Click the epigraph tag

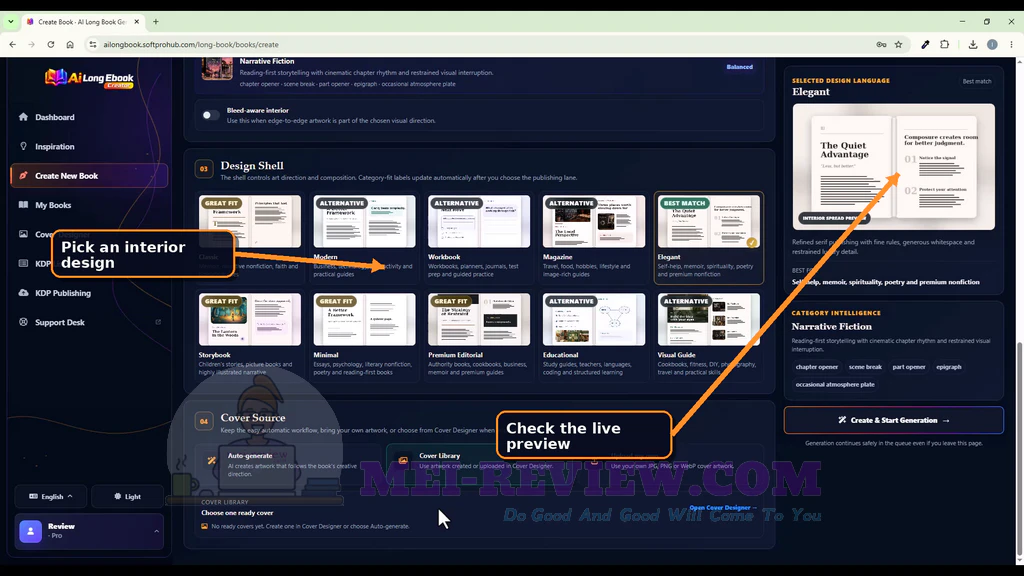pyautogui.click(x=948, y=367)
